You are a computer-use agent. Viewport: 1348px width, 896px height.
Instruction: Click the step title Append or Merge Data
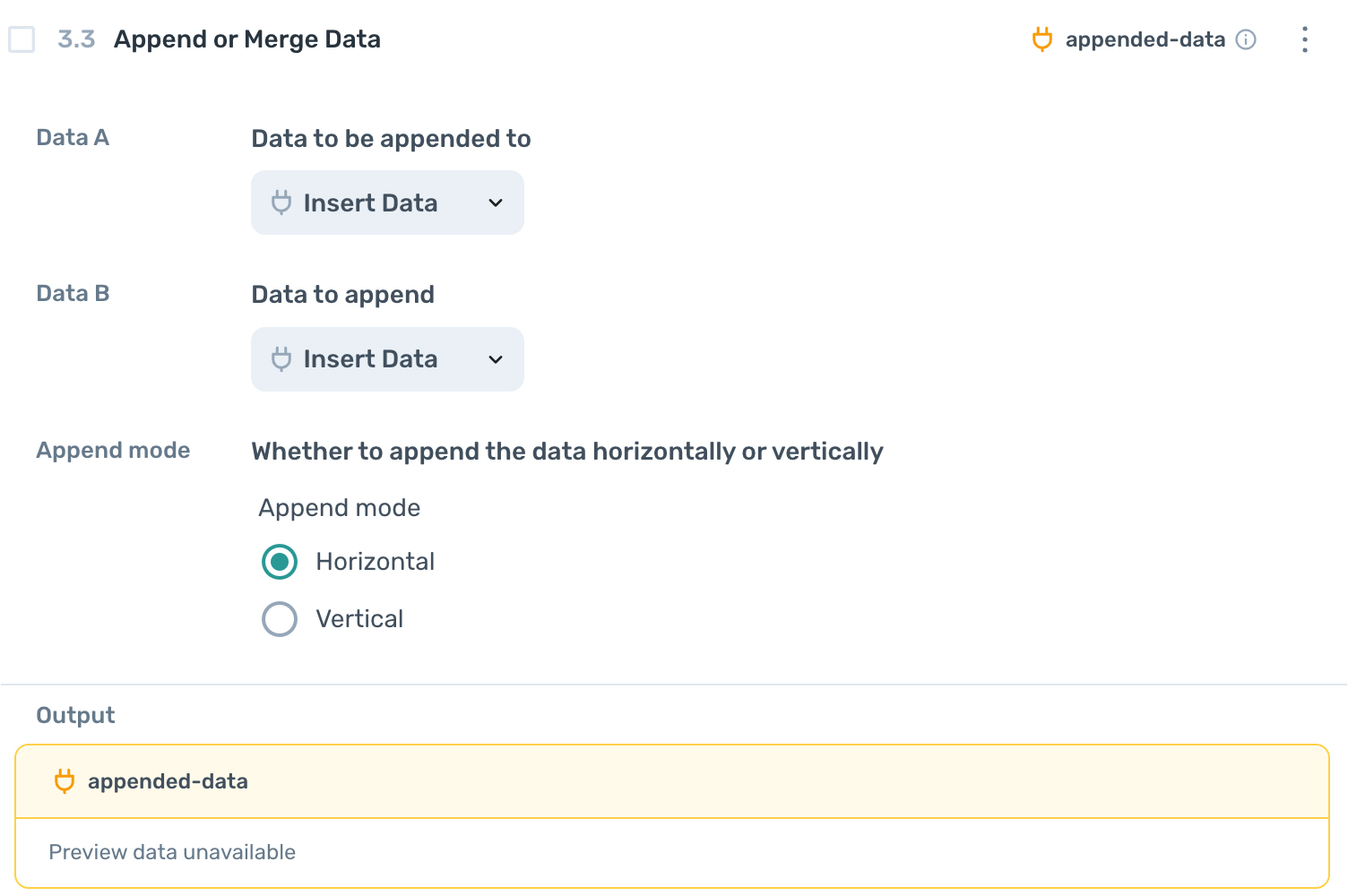pyautogui.click(x=246, y=39)
